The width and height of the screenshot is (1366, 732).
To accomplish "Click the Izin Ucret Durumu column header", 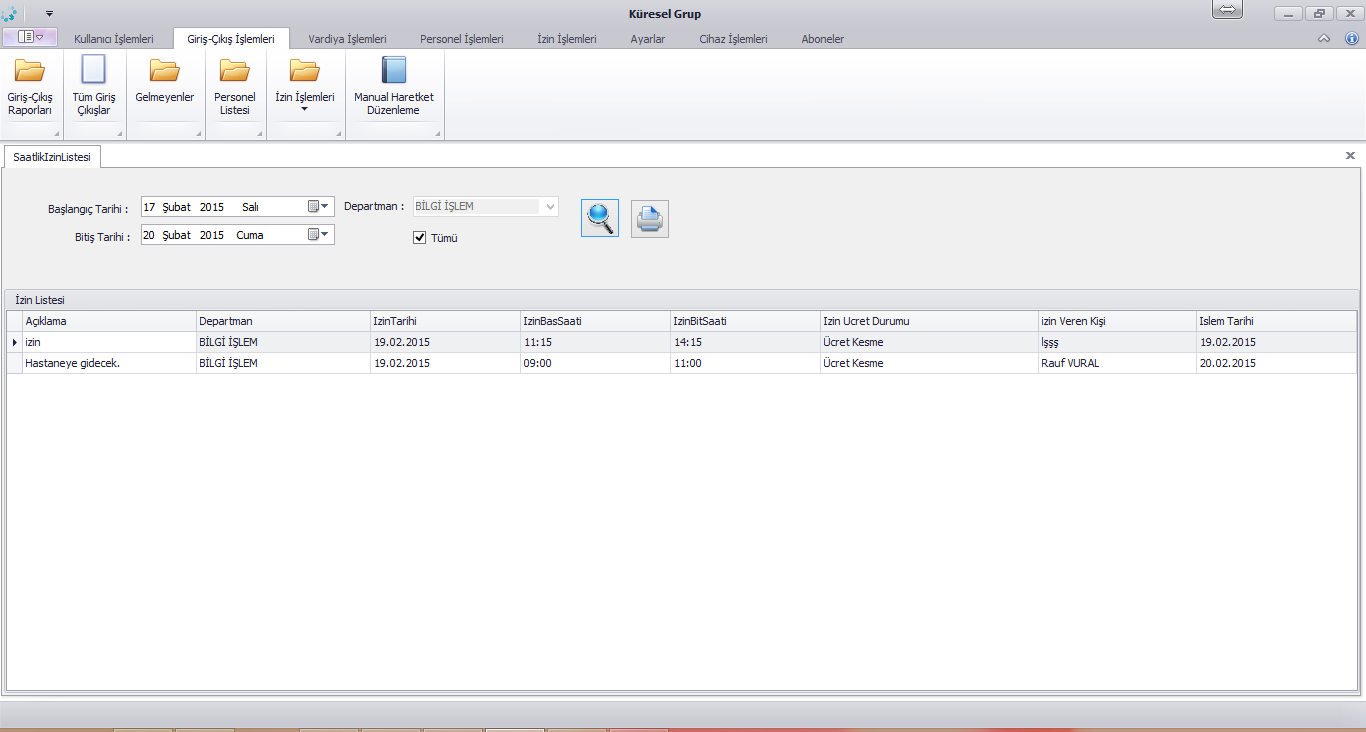I will click(929, 321).
